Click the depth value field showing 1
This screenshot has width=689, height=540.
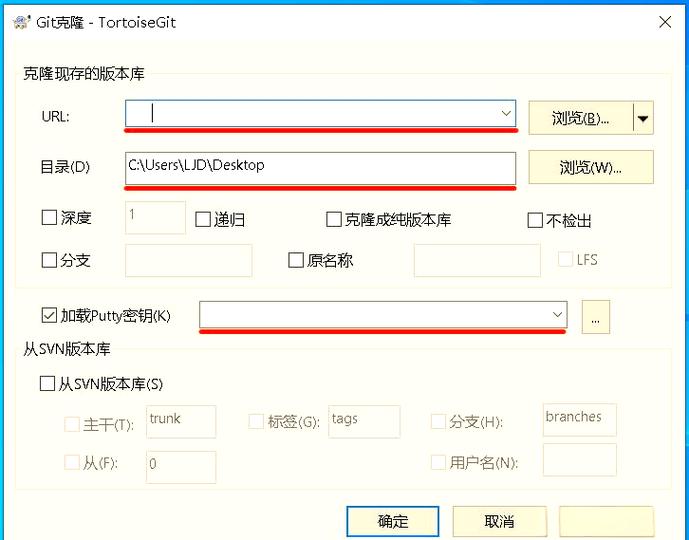pyautogui.click(x=155, y=217)
